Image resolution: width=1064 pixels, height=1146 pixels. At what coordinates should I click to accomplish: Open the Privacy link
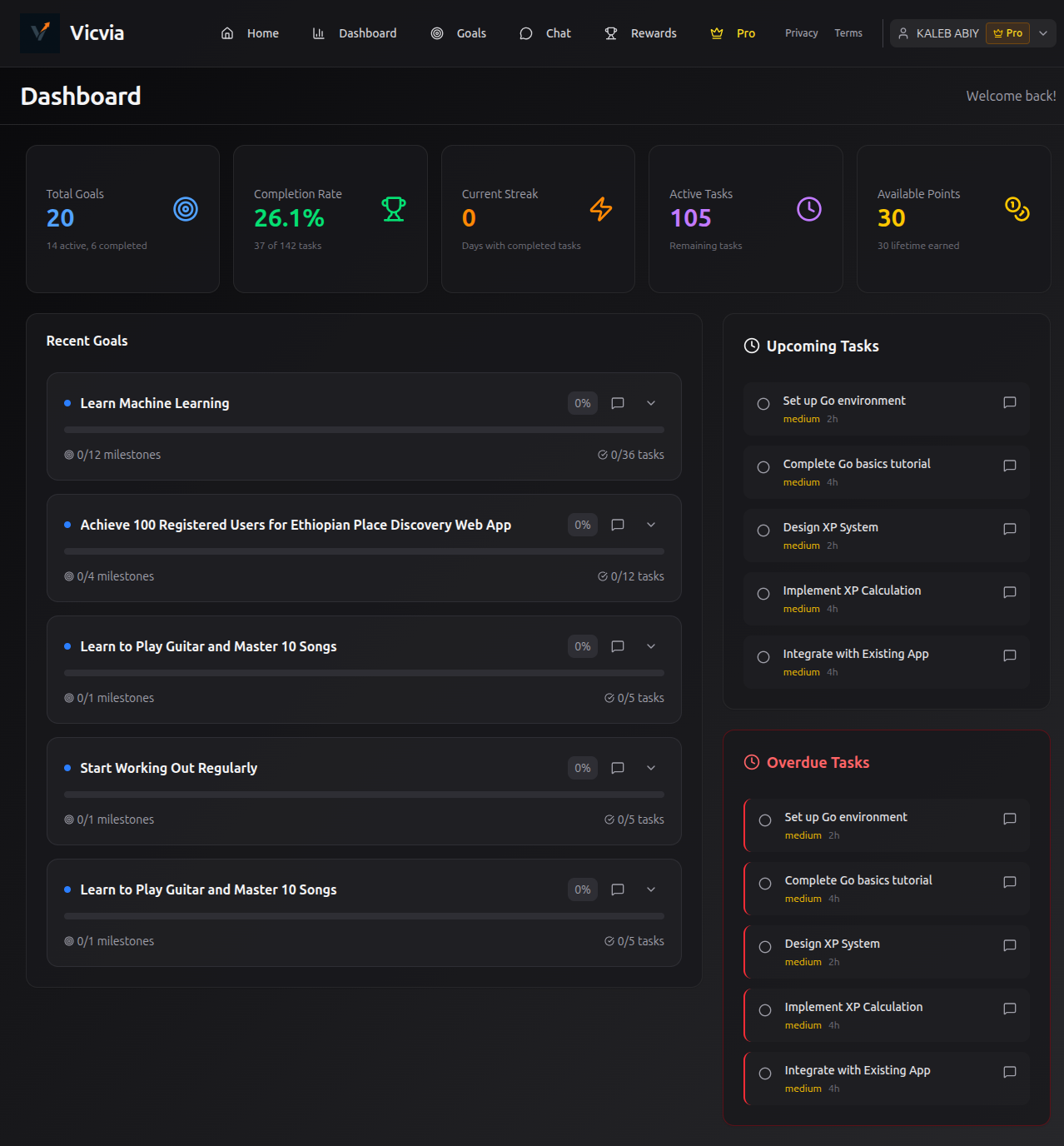tap(800, 33)
